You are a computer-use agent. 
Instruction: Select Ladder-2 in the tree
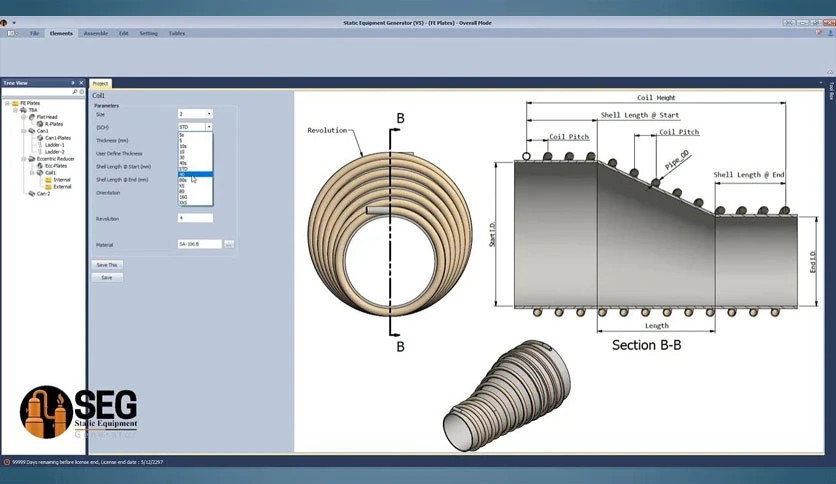point(54,152)
